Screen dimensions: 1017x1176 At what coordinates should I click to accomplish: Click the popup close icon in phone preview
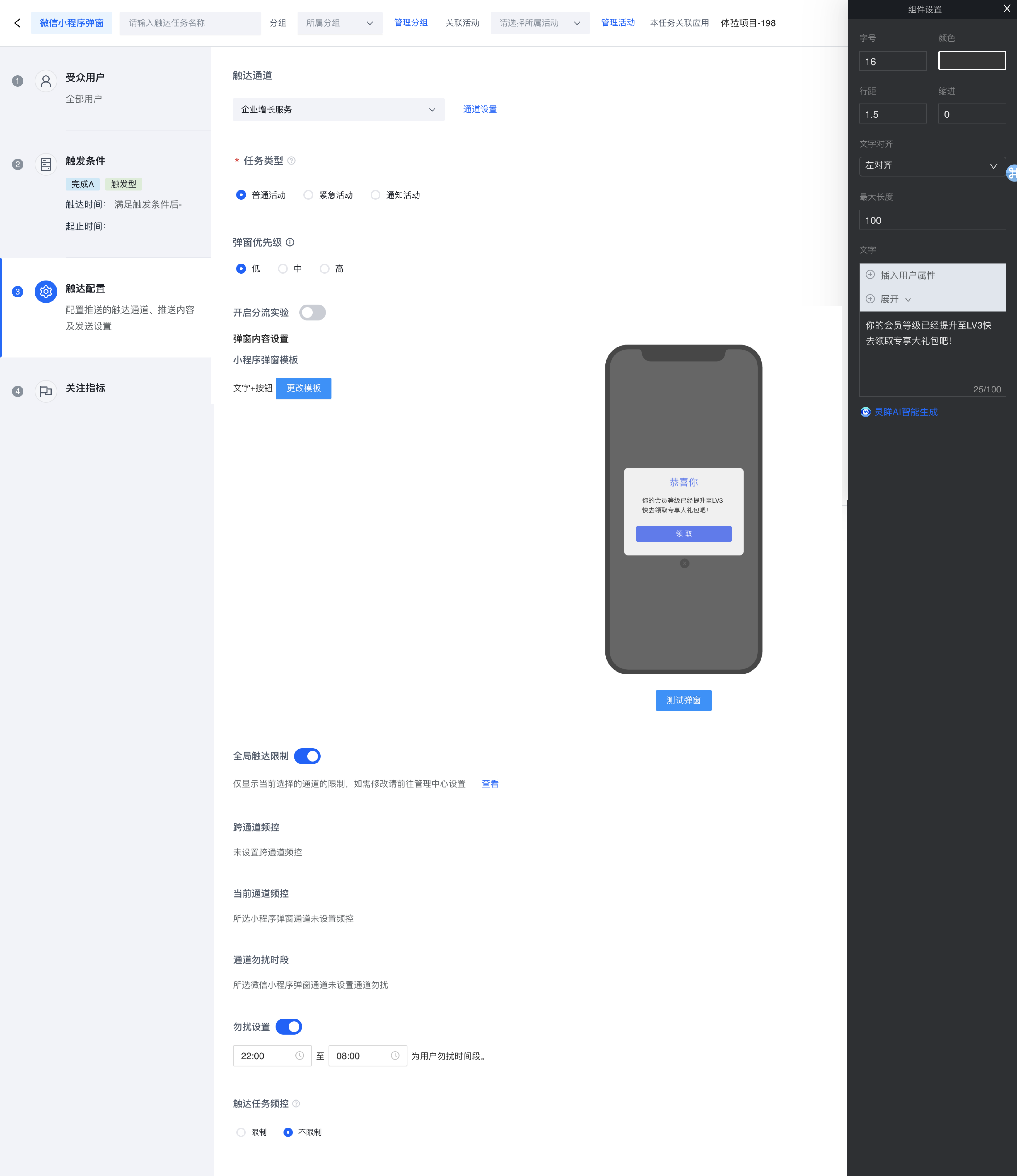tap(684, 563)
